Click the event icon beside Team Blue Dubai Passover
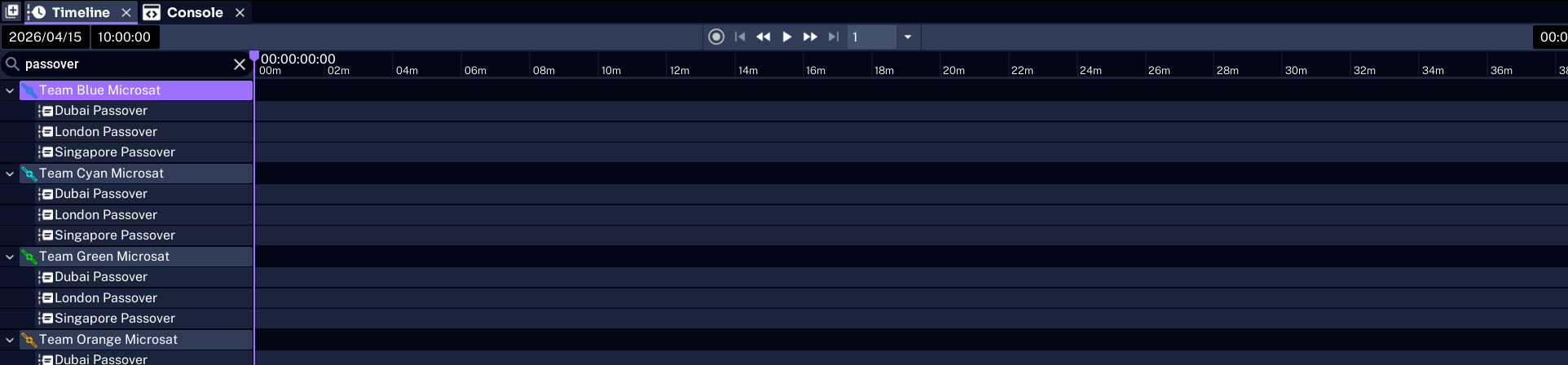This screenshot has height=365, width=1568. point(46,112)
